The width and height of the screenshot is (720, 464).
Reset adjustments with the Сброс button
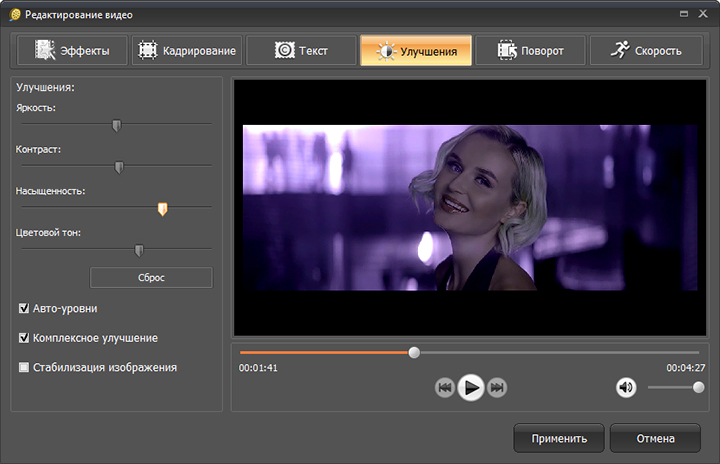pos(151,277)
